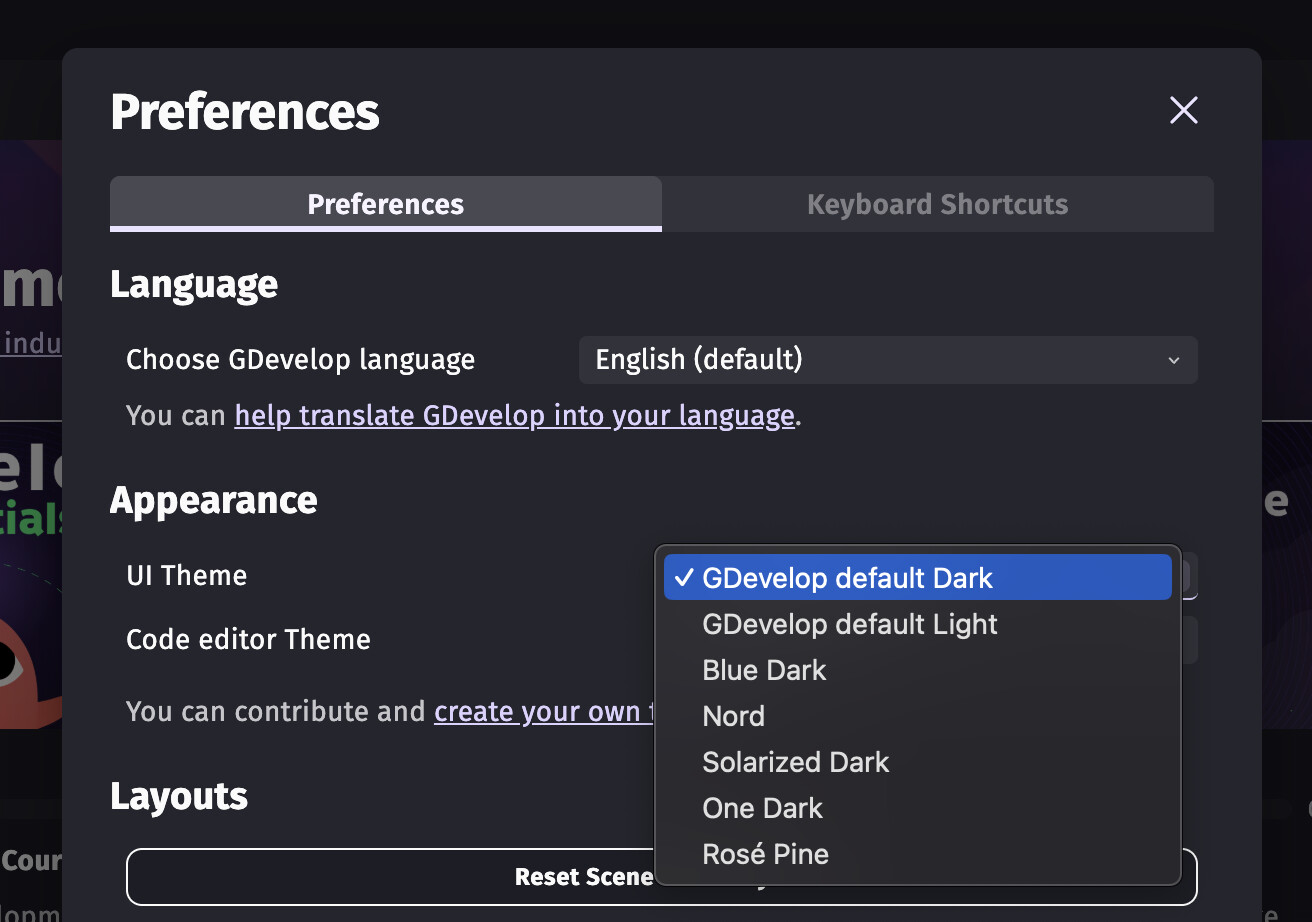This screenshot has width=1312, height=922.
Task: Switch to the Keyboard Shortcuts tab
Action: coord(937,204)
